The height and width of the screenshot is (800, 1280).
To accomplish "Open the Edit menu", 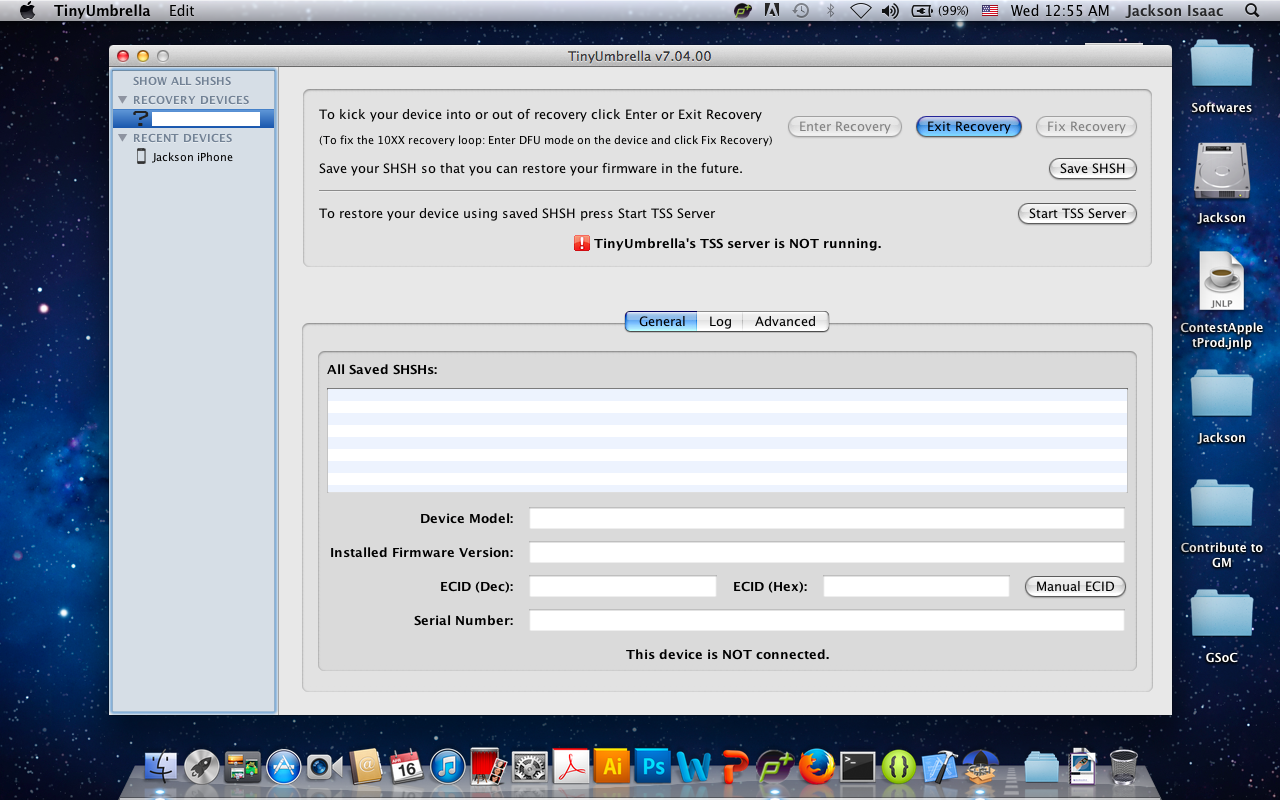I will (x=182, y=11).
